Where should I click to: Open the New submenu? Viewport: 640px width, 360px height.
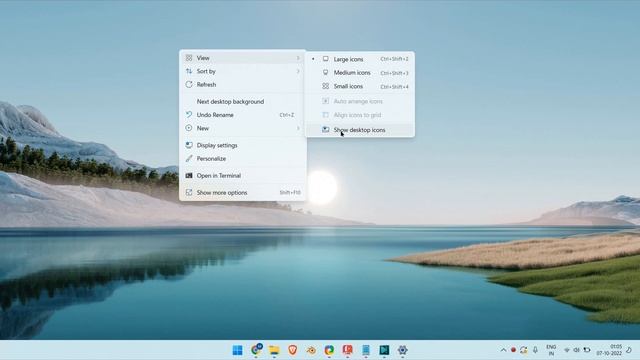243,128
